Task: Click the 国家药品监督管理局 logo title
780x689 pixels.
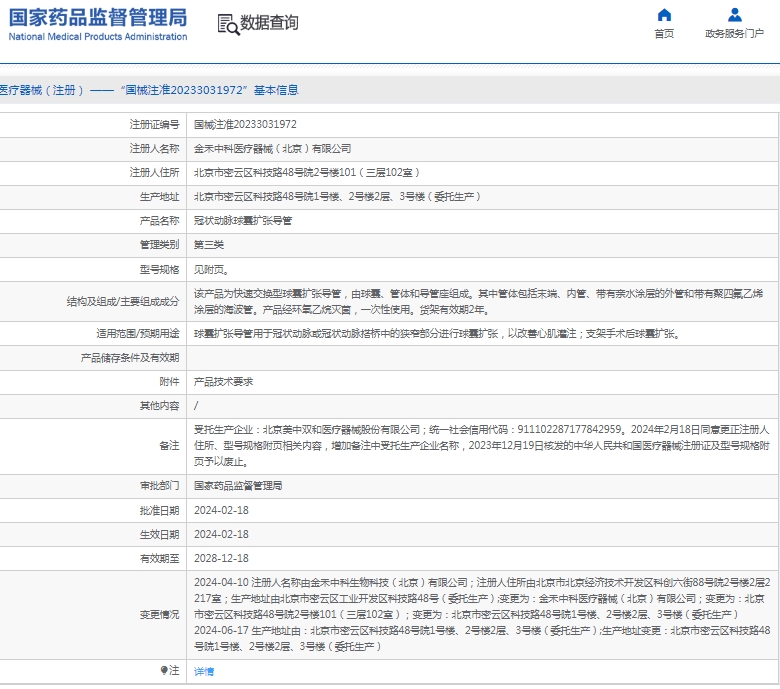Action: 98,17
